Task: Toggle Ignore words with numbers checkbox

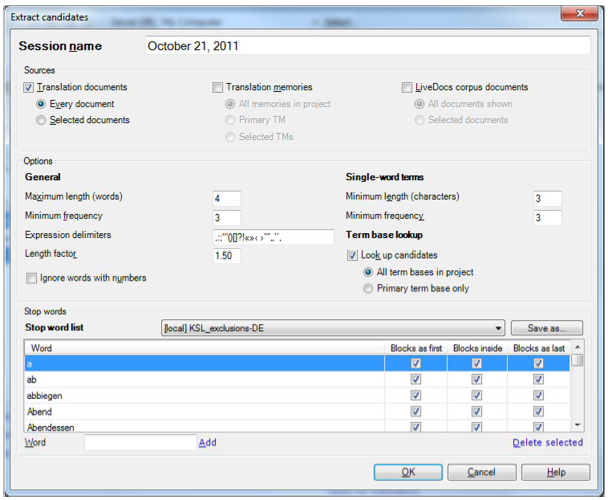Action: pos(31,278)
